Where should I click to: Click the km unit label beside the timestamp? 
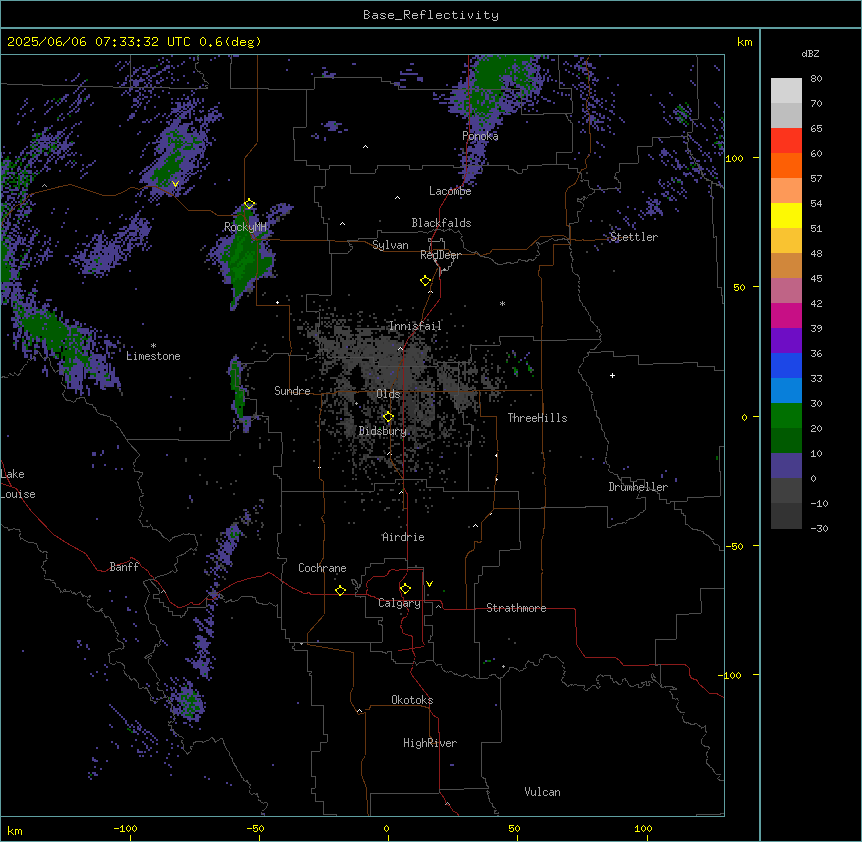click(744, 42)
